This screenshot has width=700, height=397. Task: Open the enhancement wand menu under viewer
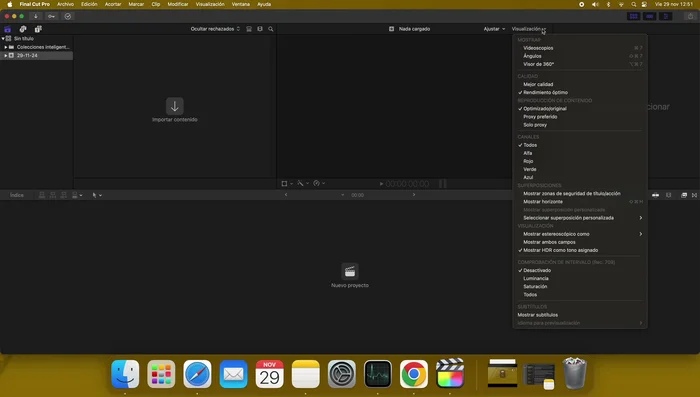[x=303, y=183]
